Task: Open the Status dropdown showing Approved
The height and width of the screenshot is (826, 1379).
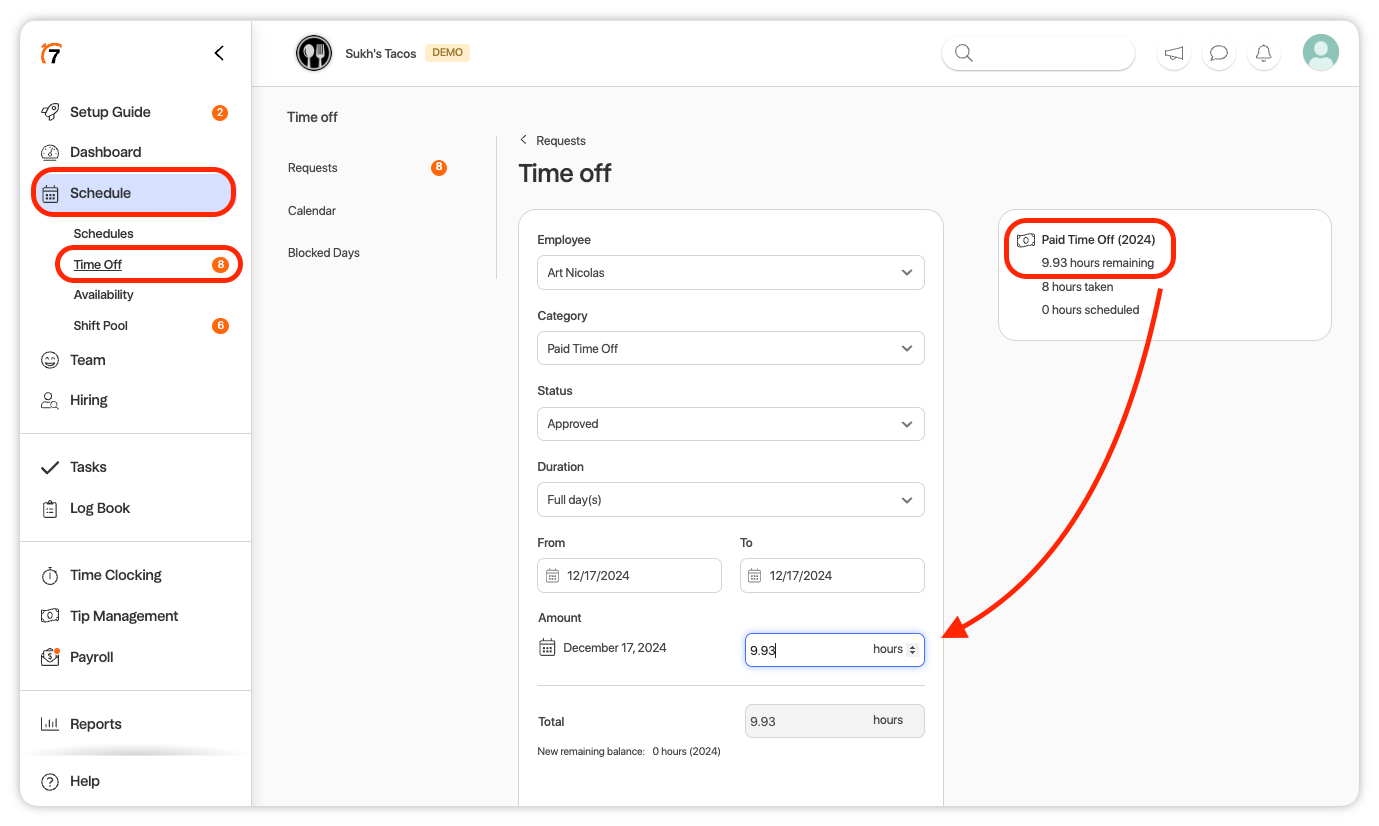Action: tap(730, 424)
